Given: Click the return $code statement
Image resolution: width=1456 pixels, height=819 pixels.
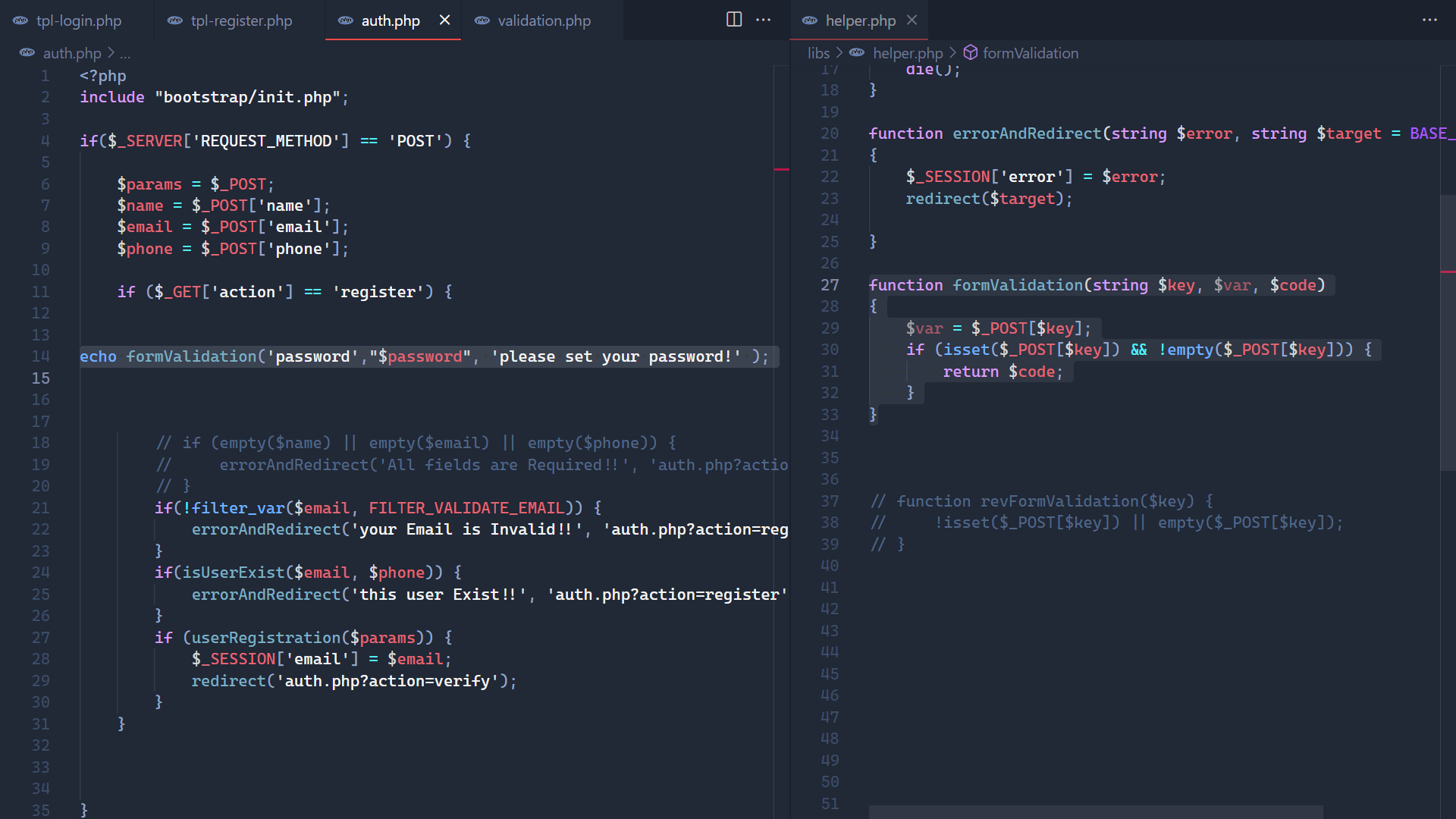Looking at the screenshot, I should (1003, 372).
